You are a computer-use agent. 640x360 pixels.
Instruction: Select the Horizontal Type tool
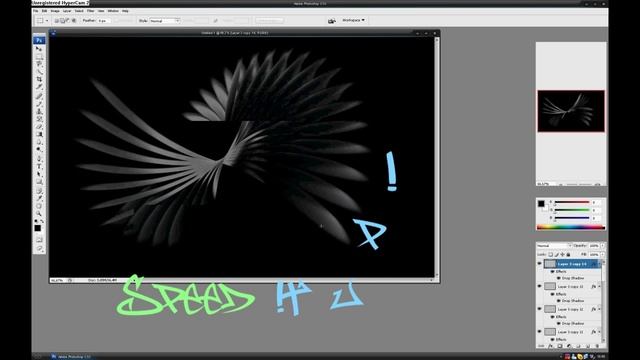pos(39,167)
